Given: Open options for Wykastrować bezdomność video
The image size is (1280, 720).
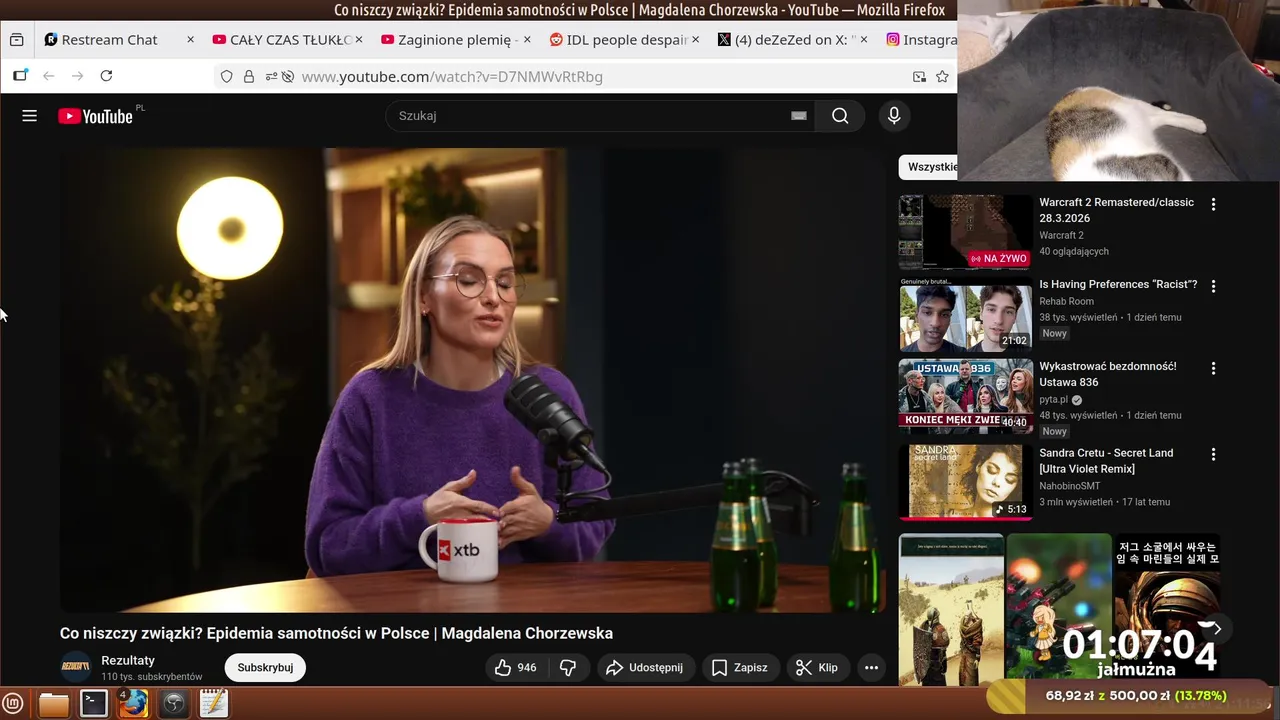Looking at the screenshot, I should tap(1213, 368).
